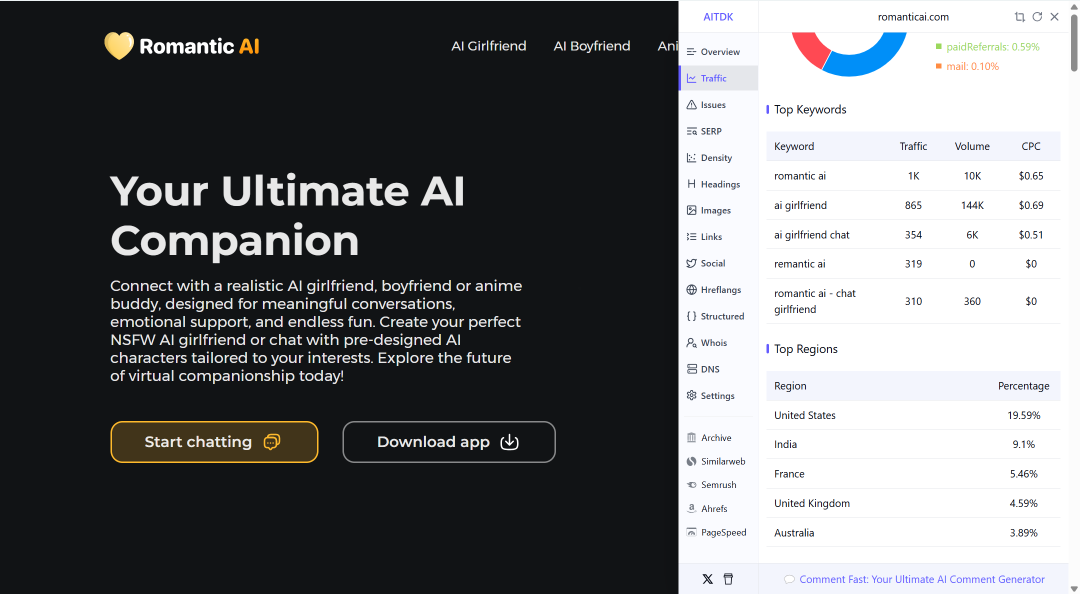1080x594 pixels.
Task: Click the Australia region row
Action: click(x=913, y=533)
